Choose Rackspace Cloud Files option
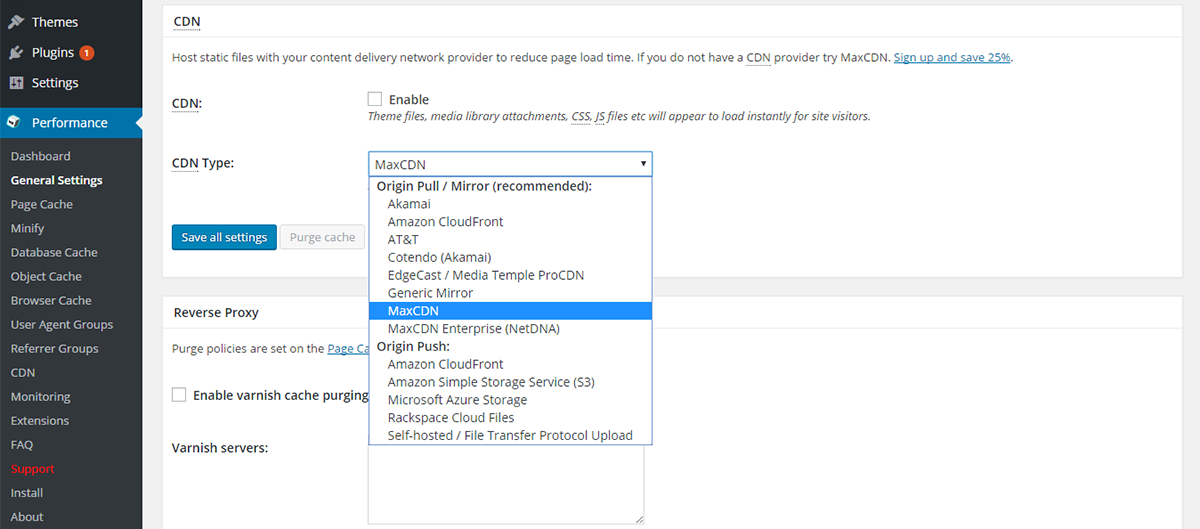This screenshot has height=529, width=1200. (510, 418)
